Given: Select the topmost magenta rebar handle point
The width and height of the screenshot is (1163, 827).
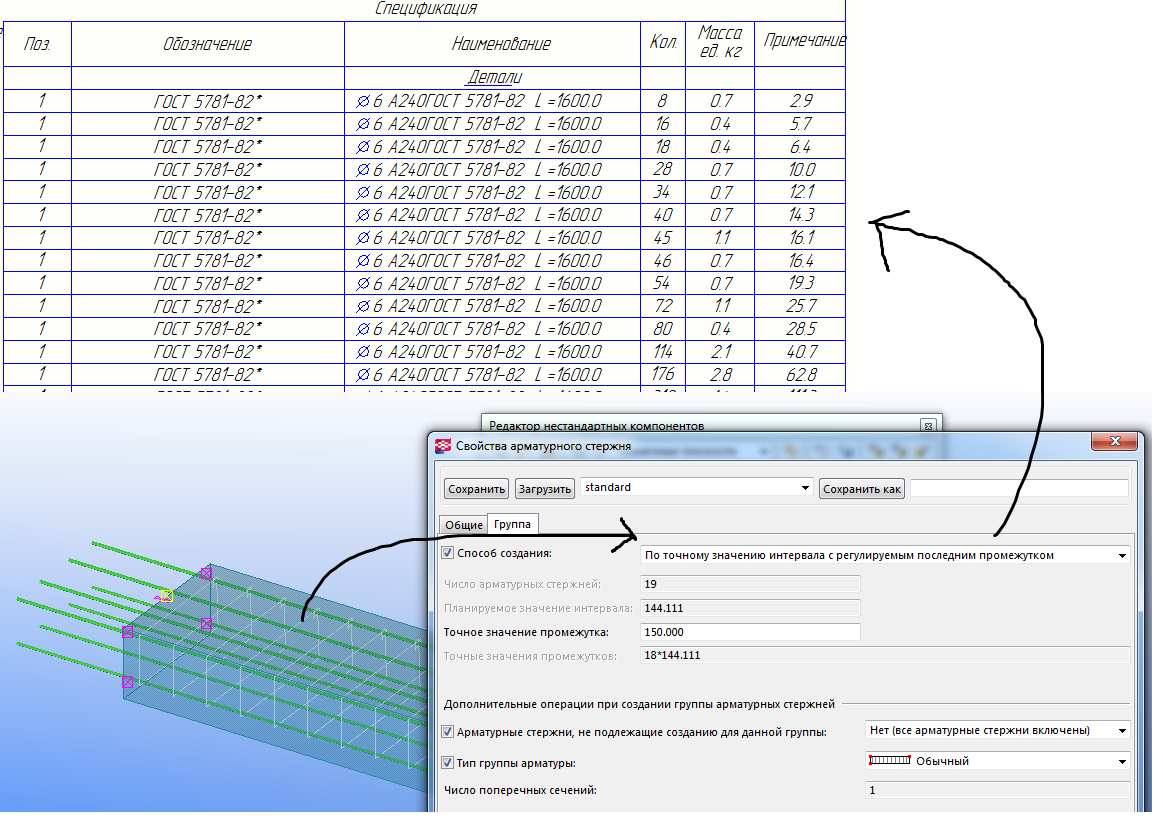Looking at the screenshot, I should click(206, 573).
